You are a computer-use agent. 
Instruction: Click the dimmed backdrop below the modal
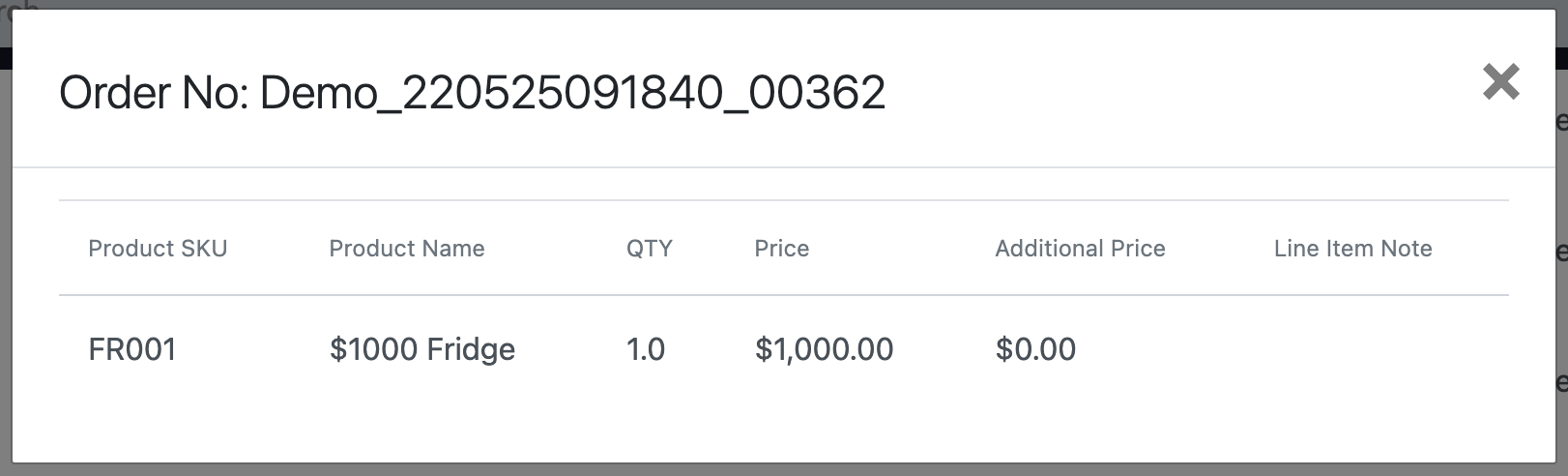(x=773, y=470)
